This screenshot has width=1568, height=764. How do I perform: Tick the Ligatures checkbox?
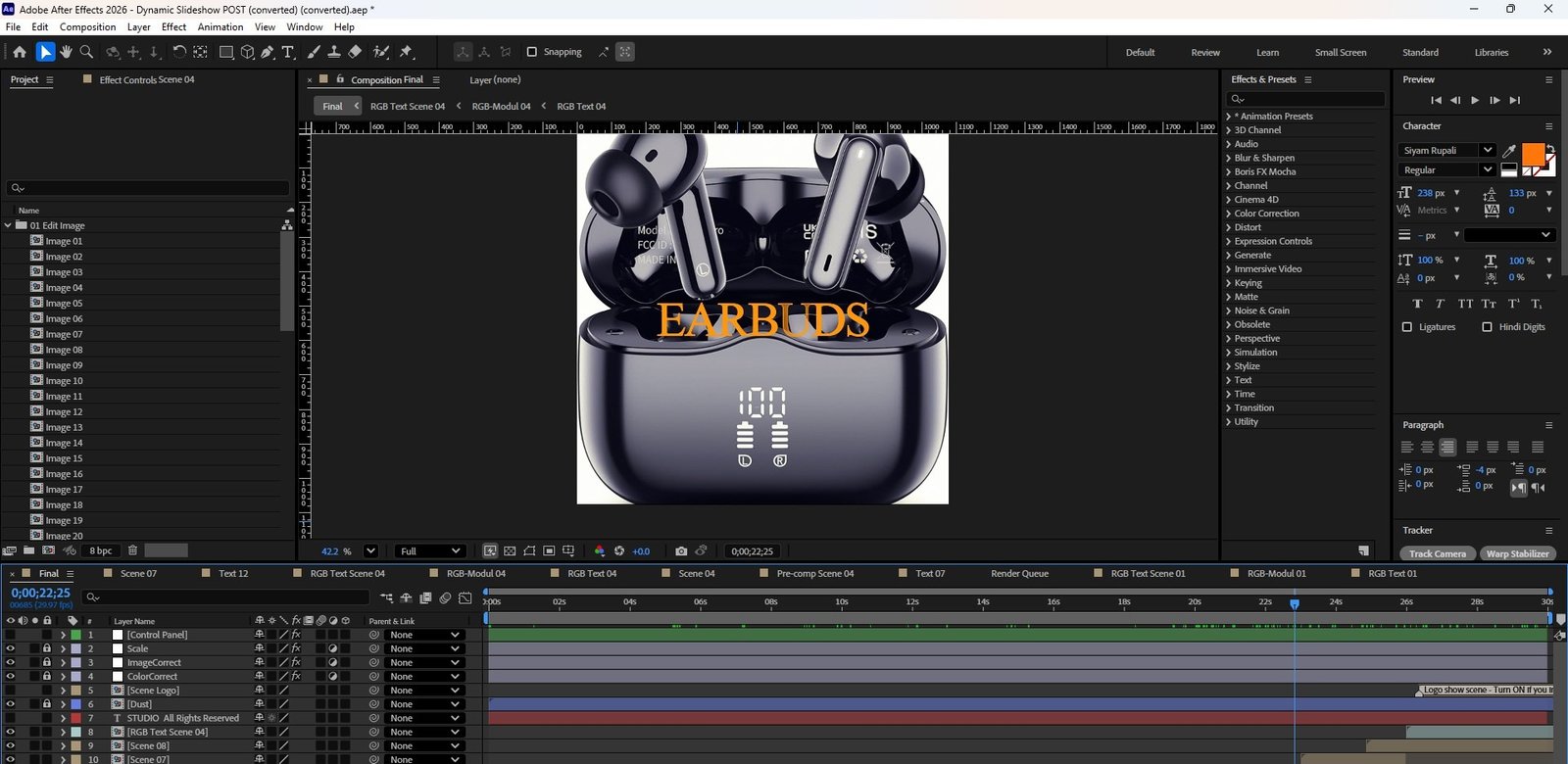[1407, 327]
